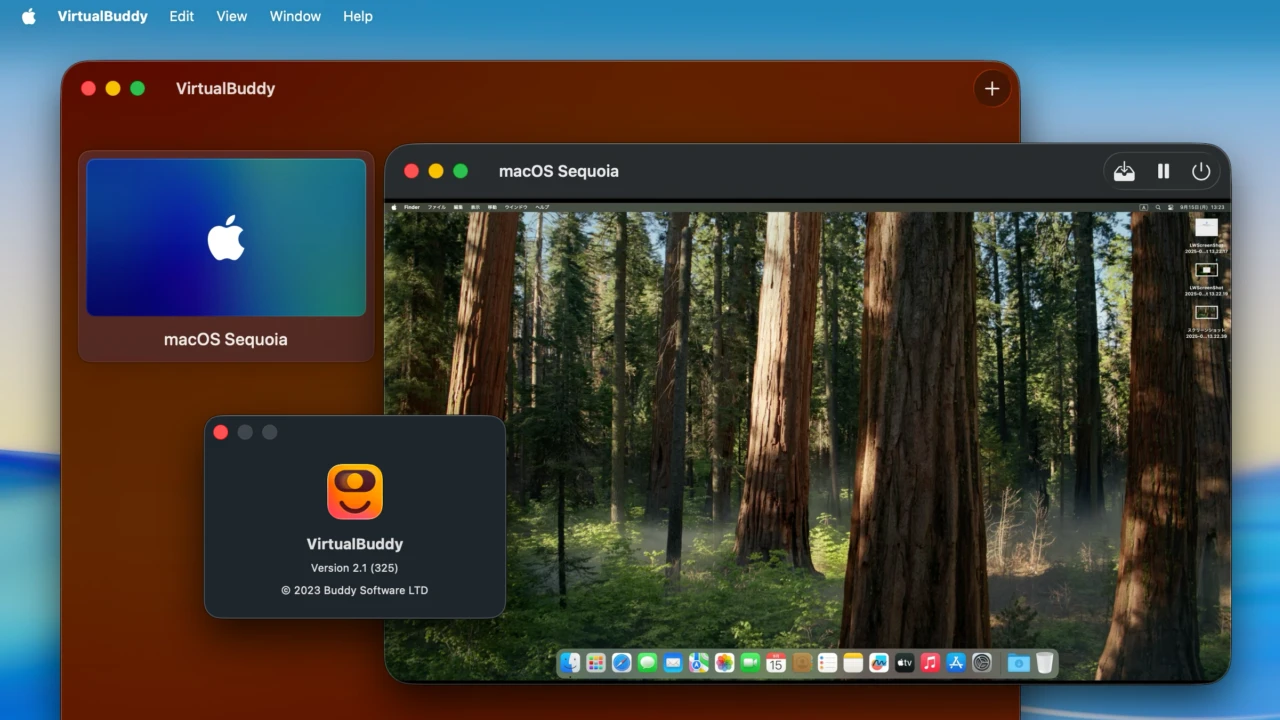Image resolution: width=1280 pixels, height=720 pixels.
Task: Open the guest Finder's ファイル menu
Action: (435, 207)
